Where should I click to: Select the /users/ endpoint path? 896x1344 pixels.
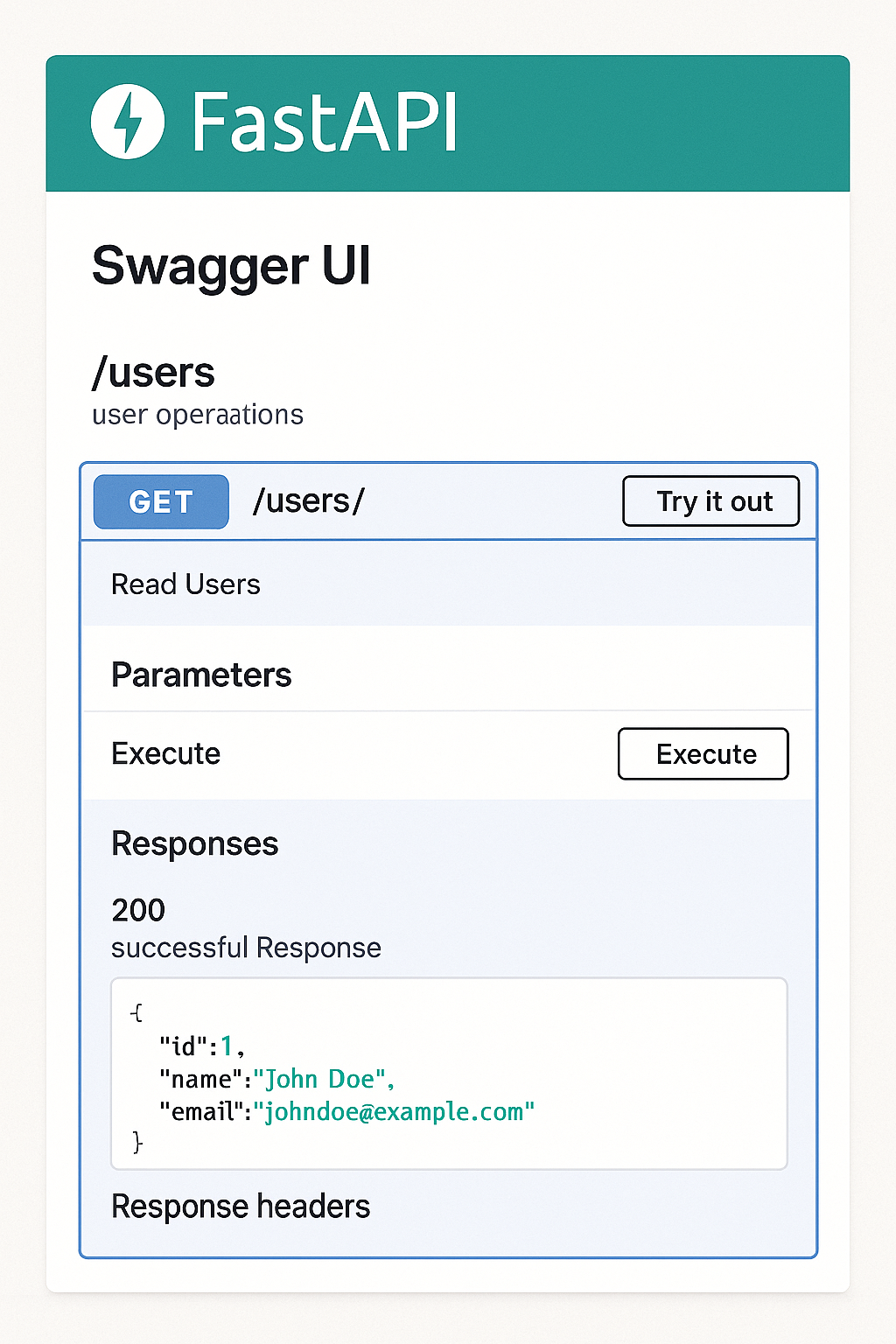click(x=308, y=501)
